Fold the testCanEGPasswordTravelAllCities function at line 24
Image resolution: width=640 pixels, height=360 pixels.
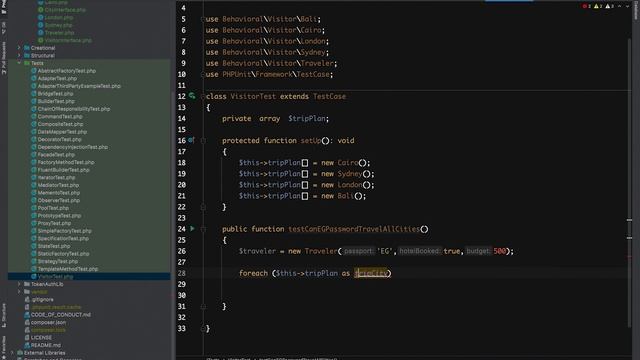[x=203, y=229]
